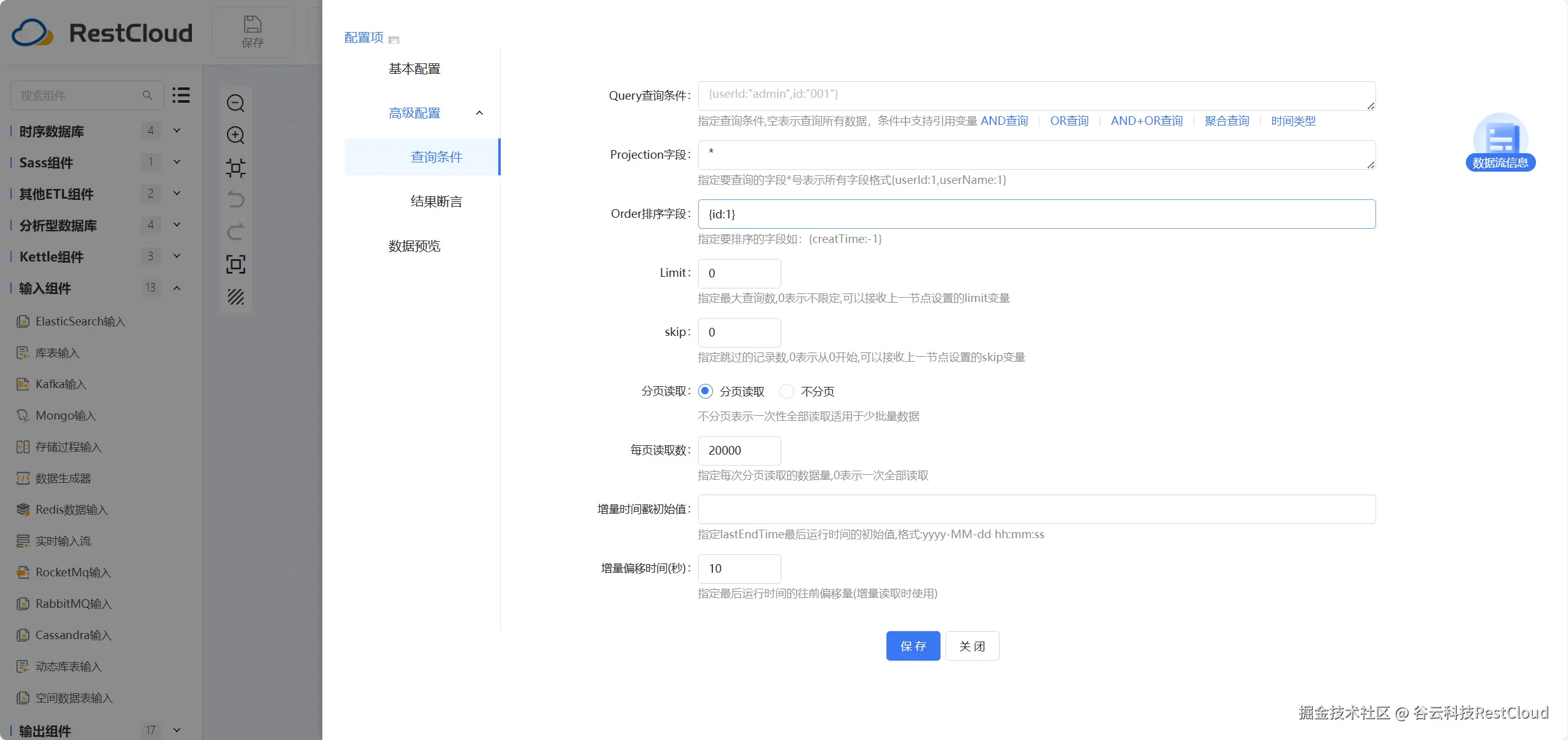Screen dimensions: 1568x740
Task: Select the 空间数据表输入 component
Action: click(x=65, y=698)
